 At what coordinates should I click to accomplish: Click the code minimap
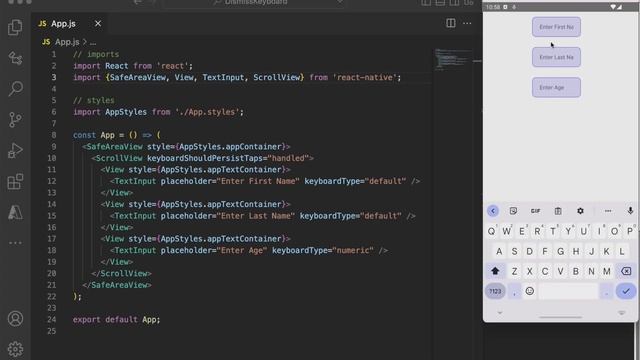[452, 60]
